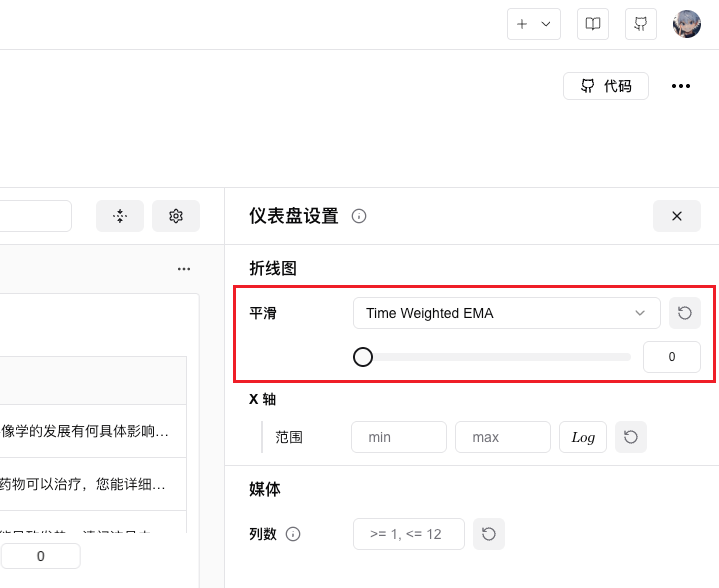Open chart panel ellipsis menu
Image resolution: width=719 pixels, height=588 pixels.
point(184,269)
